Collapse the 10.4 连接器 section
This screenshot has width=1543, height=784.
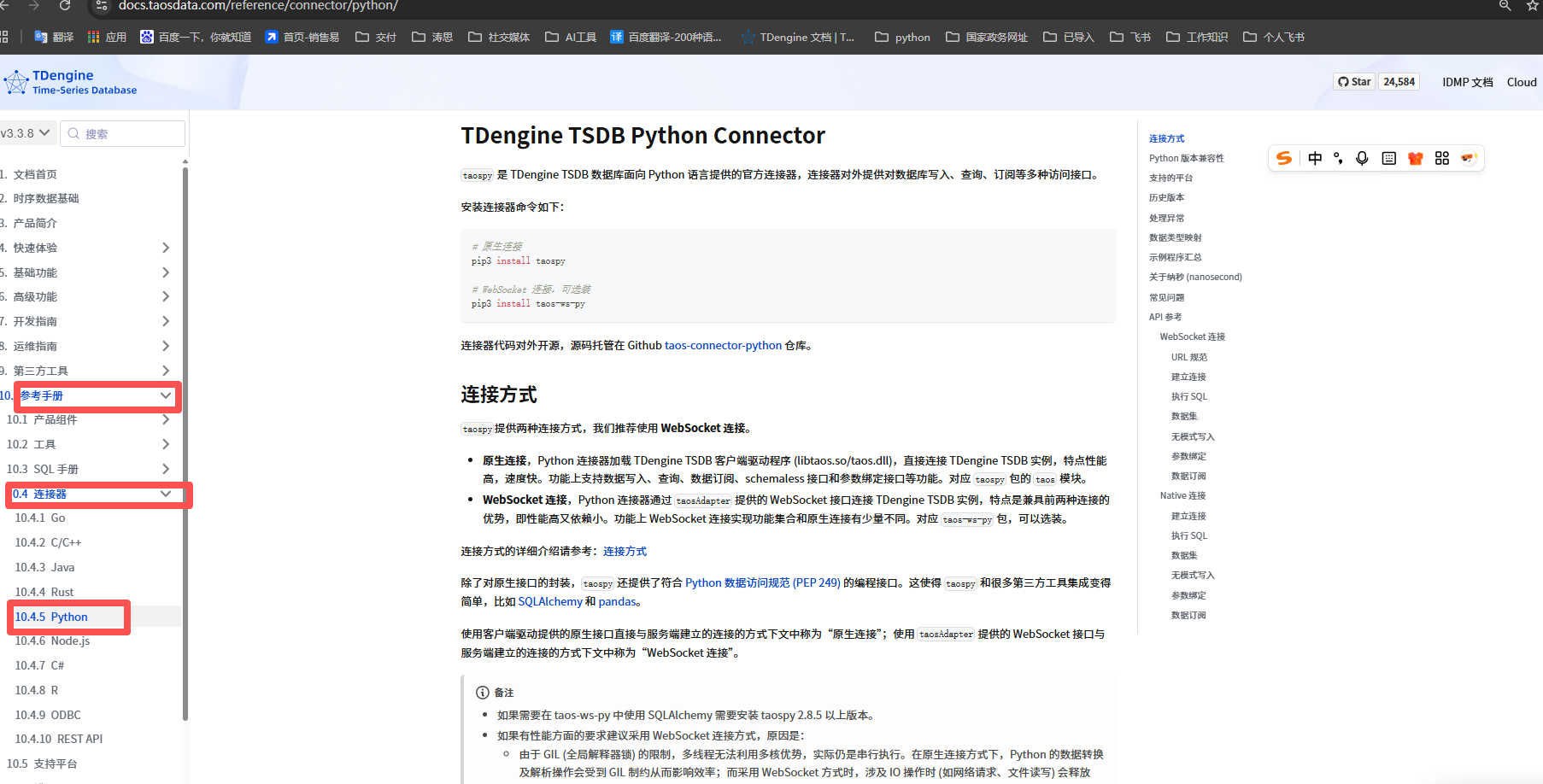click(x=166, y=494)
